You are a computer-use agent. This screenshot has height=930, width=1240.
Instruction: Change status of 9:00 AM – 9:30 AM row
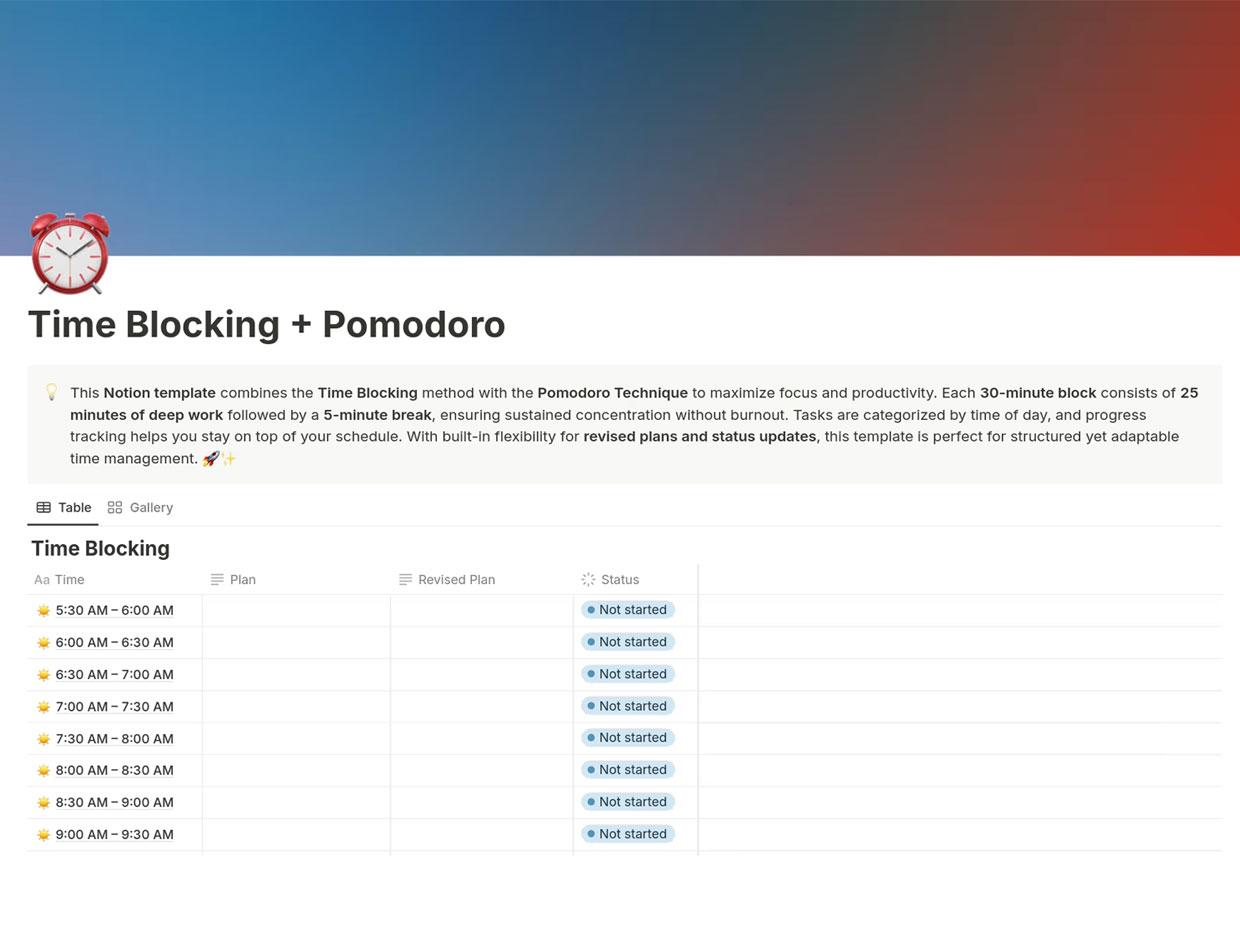(628, 833)
